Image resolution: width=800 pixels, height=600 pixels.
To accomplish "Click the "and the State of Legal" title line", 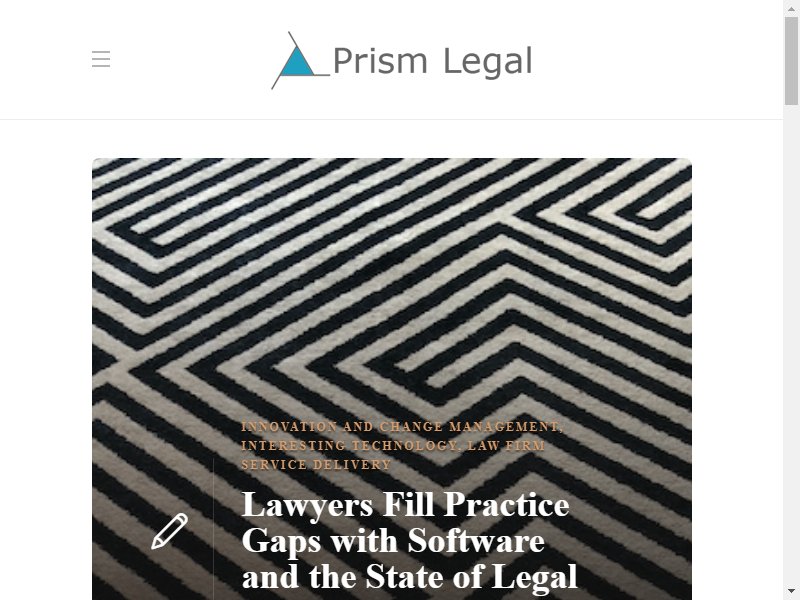I will (x=409, y=577).
